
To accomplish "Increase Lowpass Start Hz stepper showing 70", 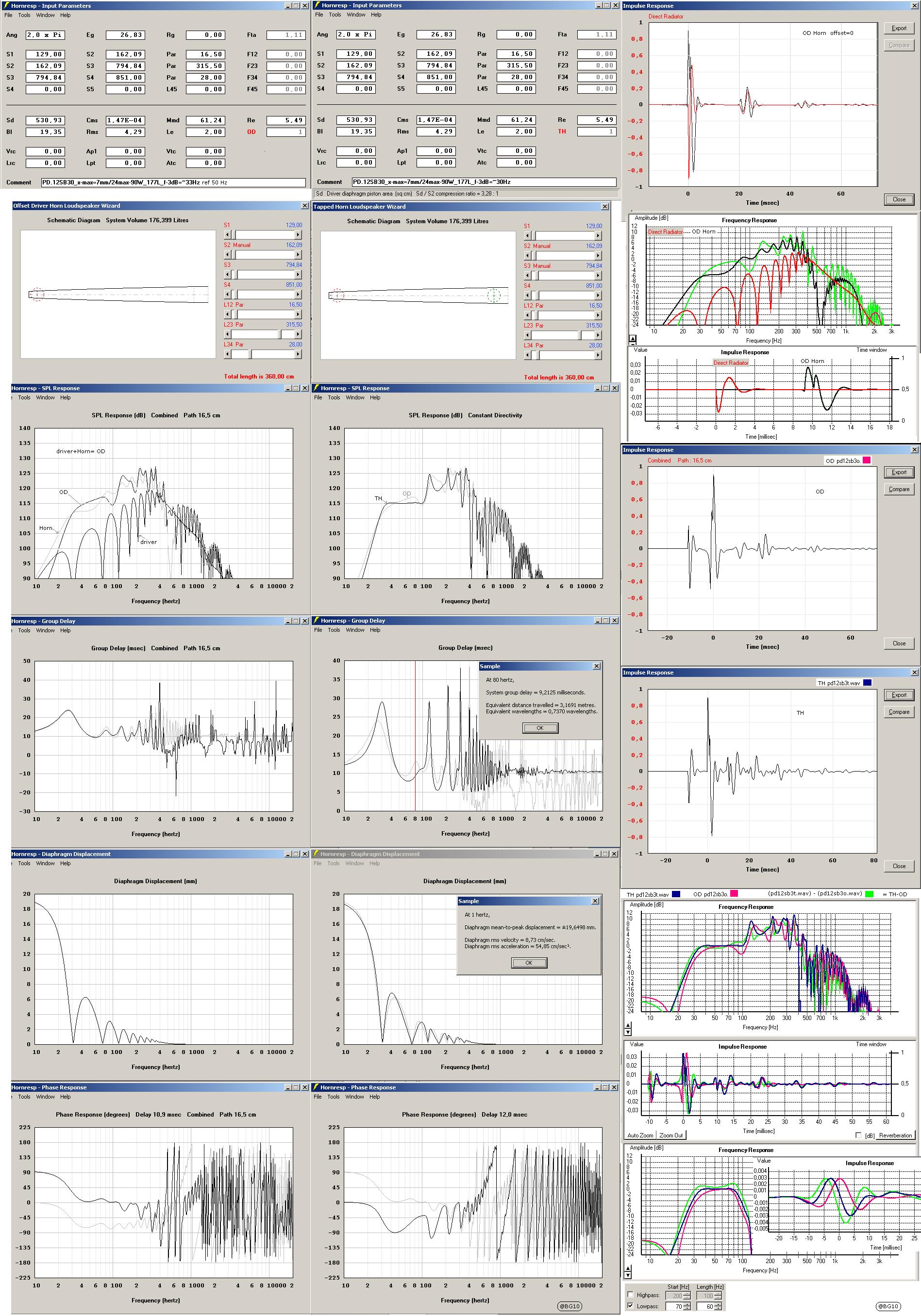I will [687, 1304].
